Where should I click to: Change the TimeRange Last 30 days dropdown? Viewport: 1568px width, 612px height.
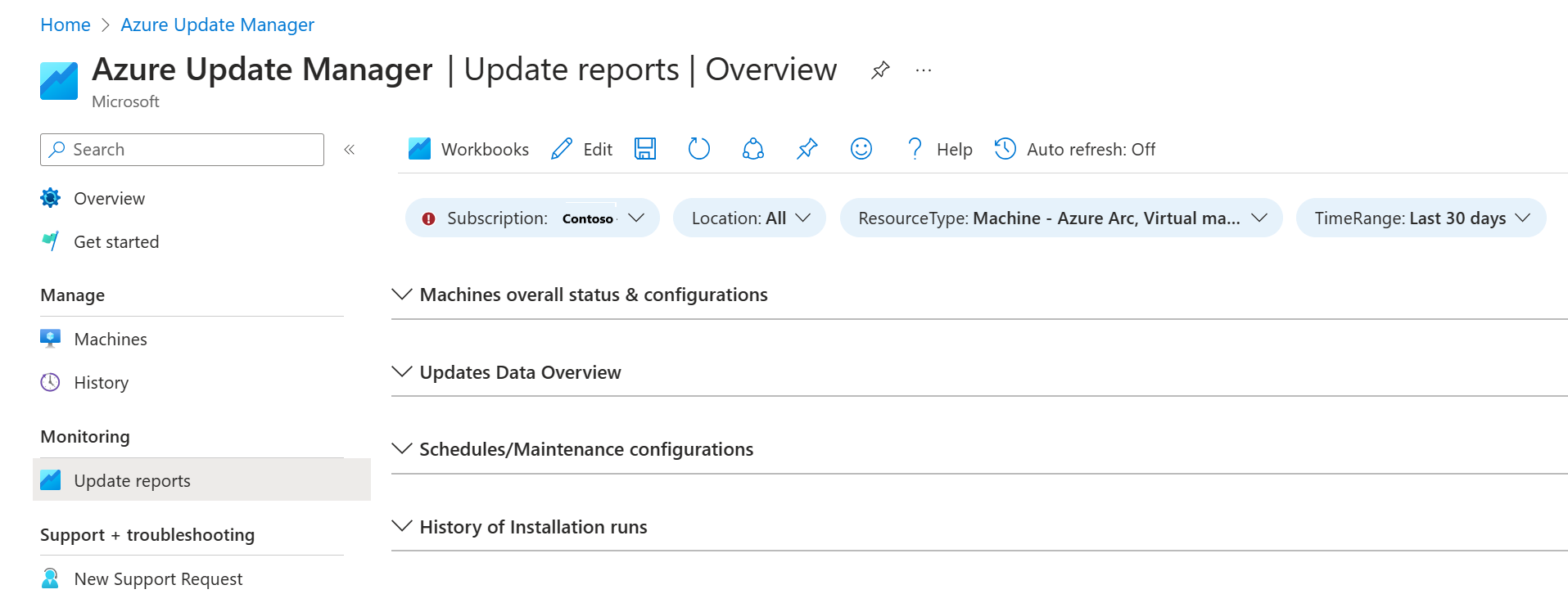(1421, 218)
